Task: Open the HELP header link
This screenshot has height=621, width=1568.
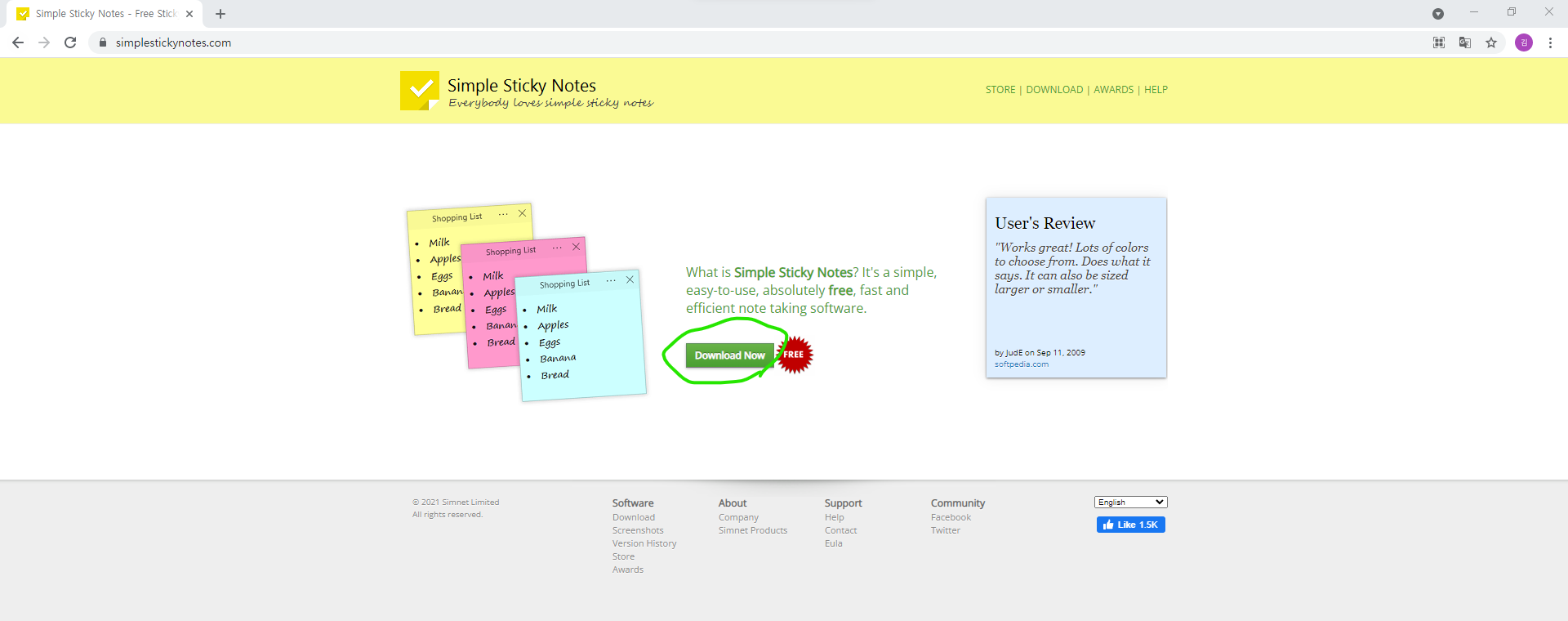Action: (1156, 90)
